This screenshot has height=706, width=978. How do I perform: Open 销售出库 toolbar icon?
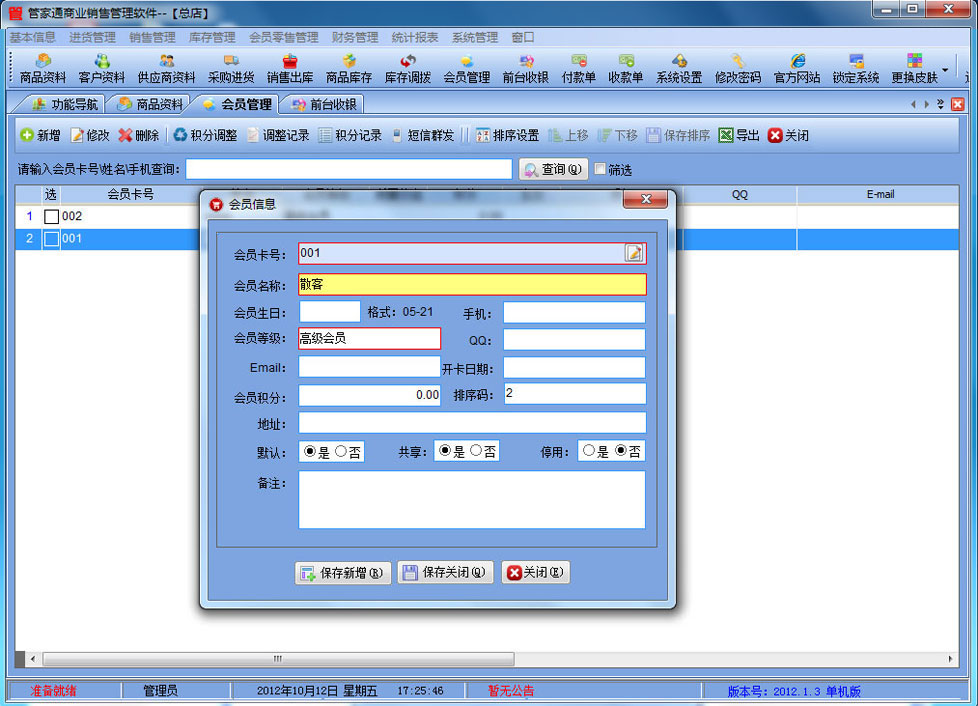[290, 69]
